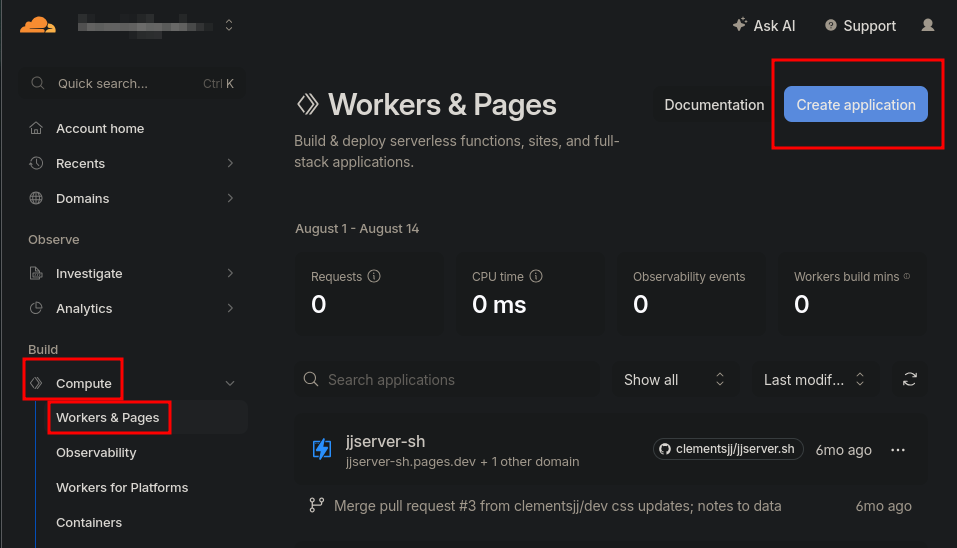Click the Observability events card
This screenshot has height=548, width=957.
(x=690, y=294)
